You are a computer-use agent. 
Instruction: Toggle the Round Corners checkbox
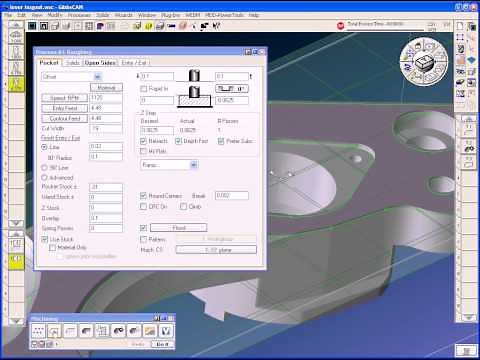pyautogui.click(x=143, y=196)
